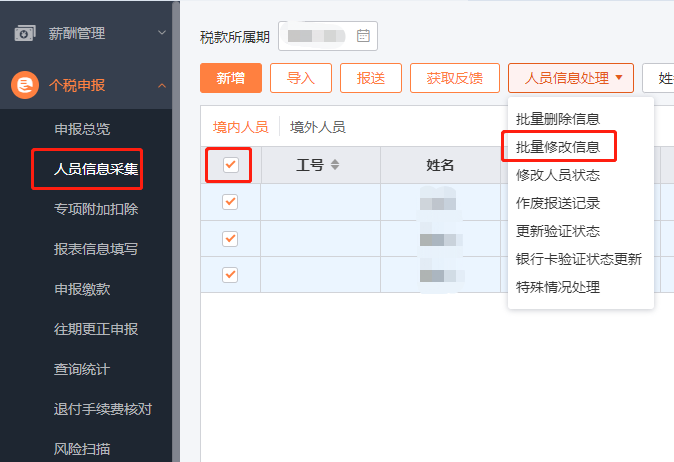
Task: Switch to the 境外人员 tab
Action: [x=318, y=127]
